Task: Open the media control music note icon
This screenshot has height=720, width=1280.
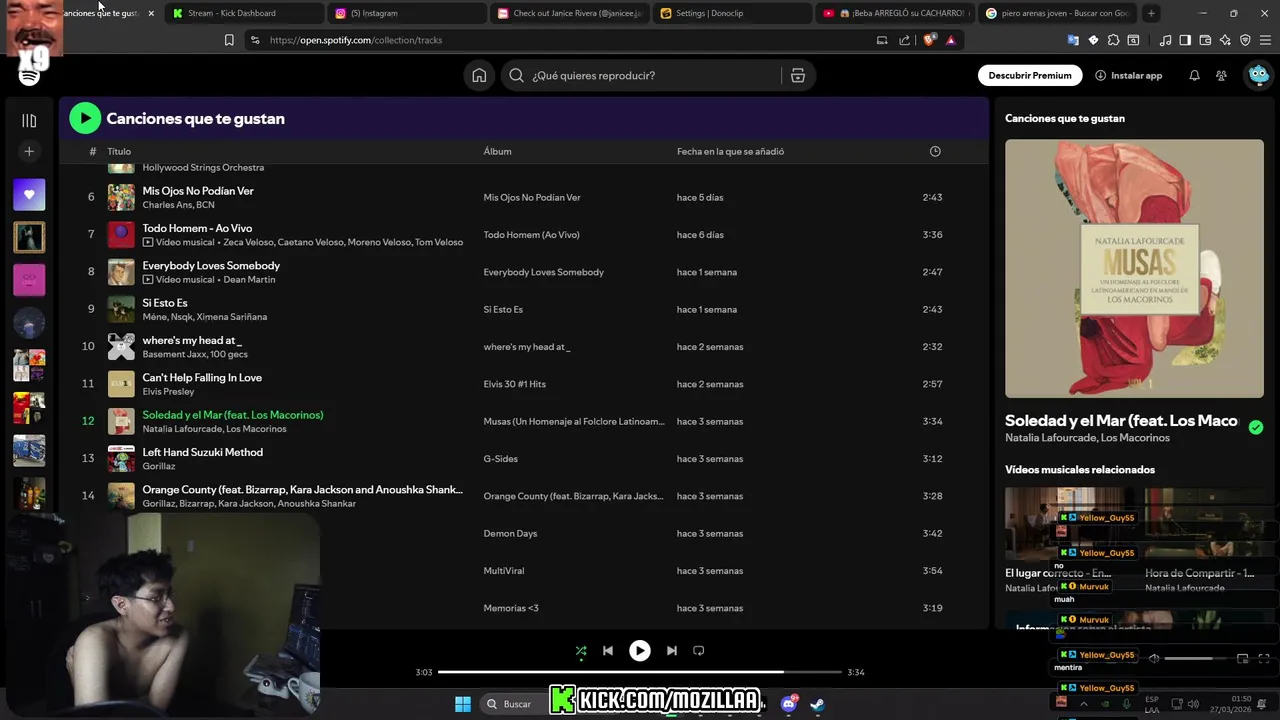Action: click(x=1165, y=40)
